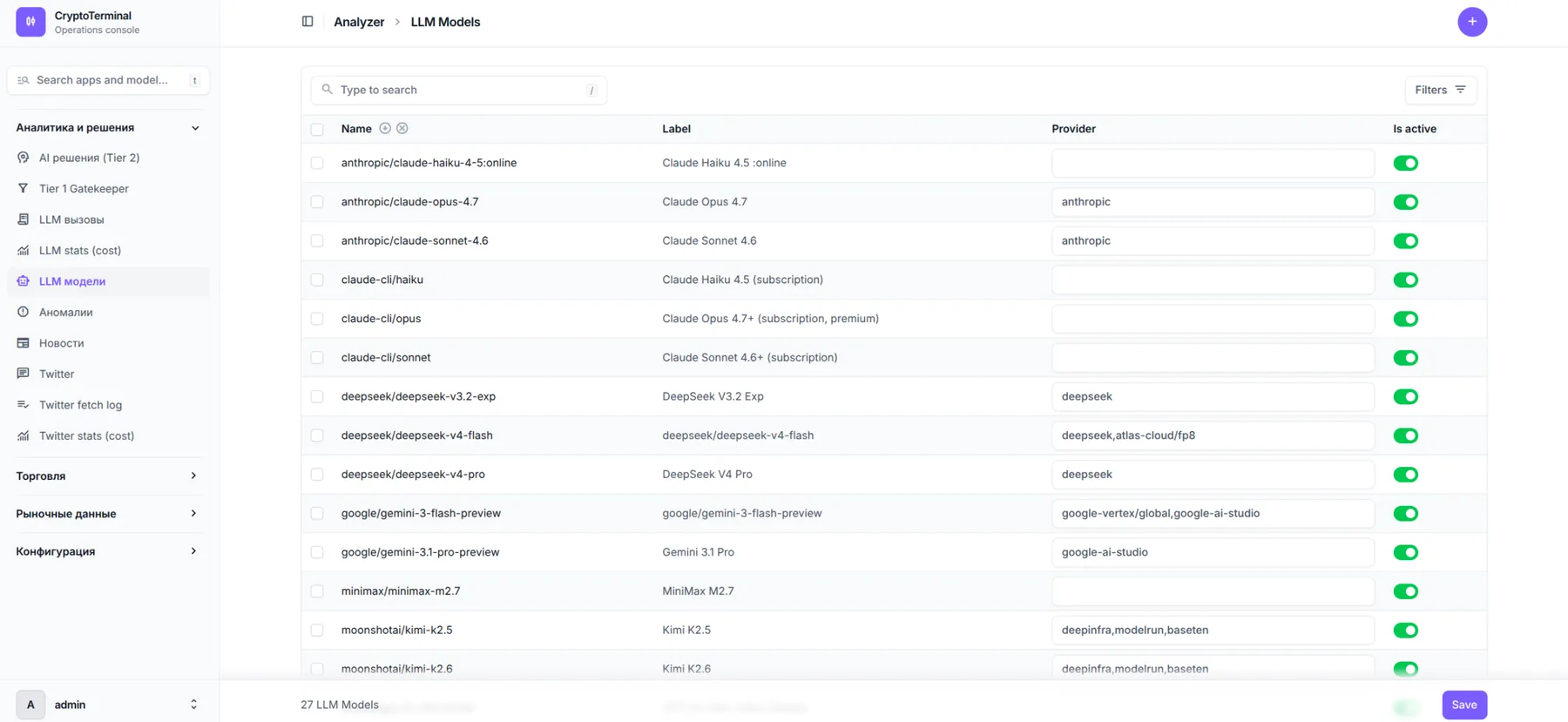Expand the Конфигурация section

(108, 551)
